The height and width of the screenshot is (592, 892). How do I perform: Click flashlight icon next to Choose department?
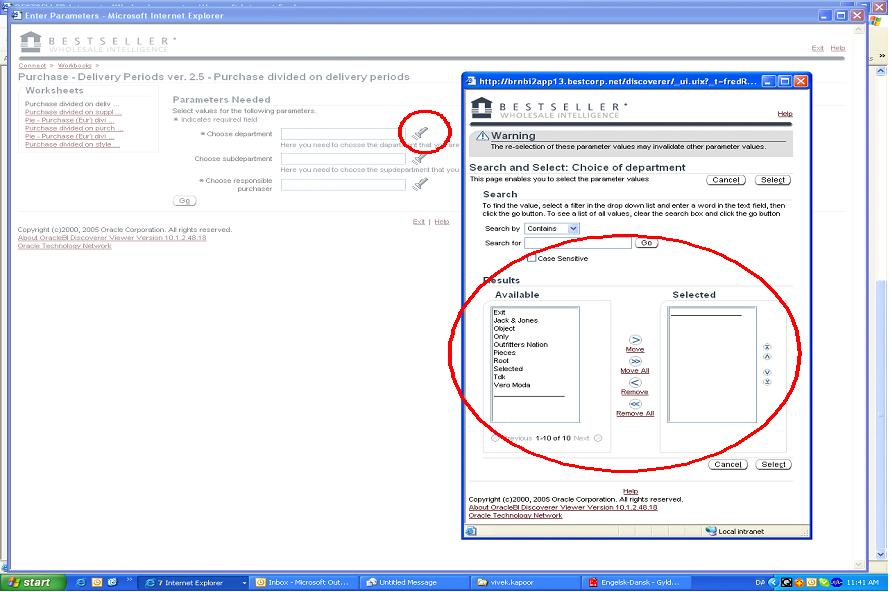[x=421, y=133]
